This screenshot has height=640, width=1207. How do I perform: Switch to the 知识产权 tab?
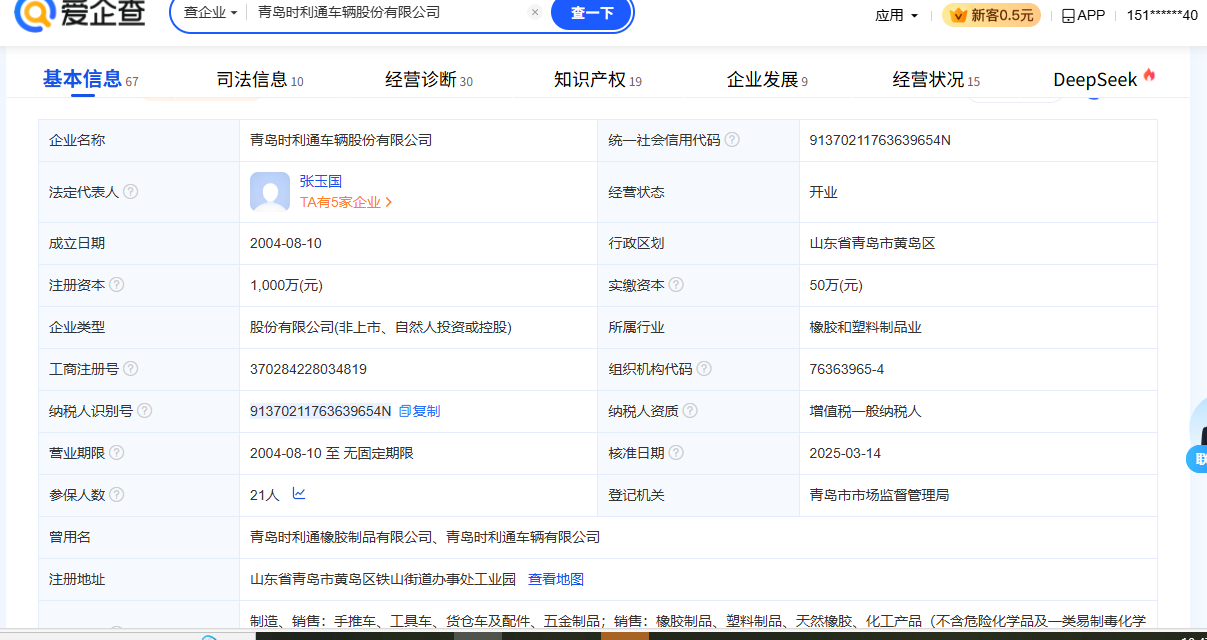(598, 80)
